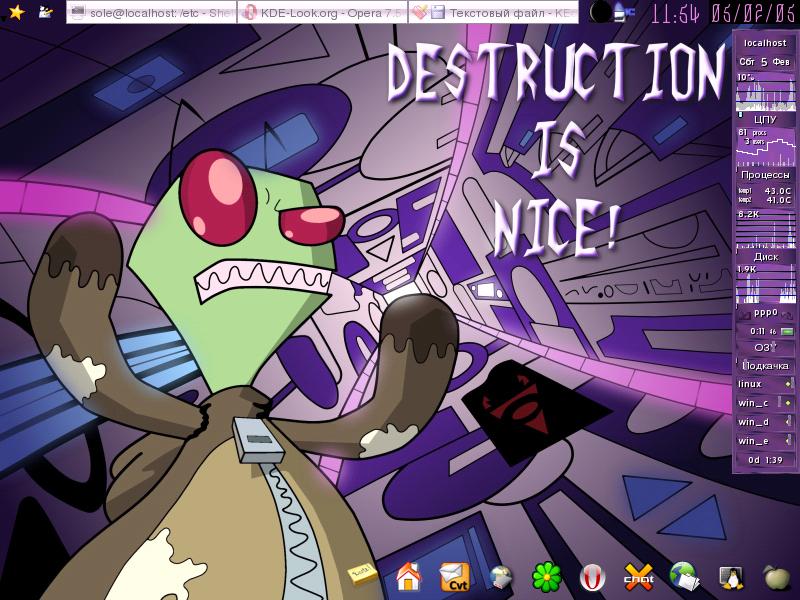
Task: Click the 05/02/05 date display
Action: 753,13
